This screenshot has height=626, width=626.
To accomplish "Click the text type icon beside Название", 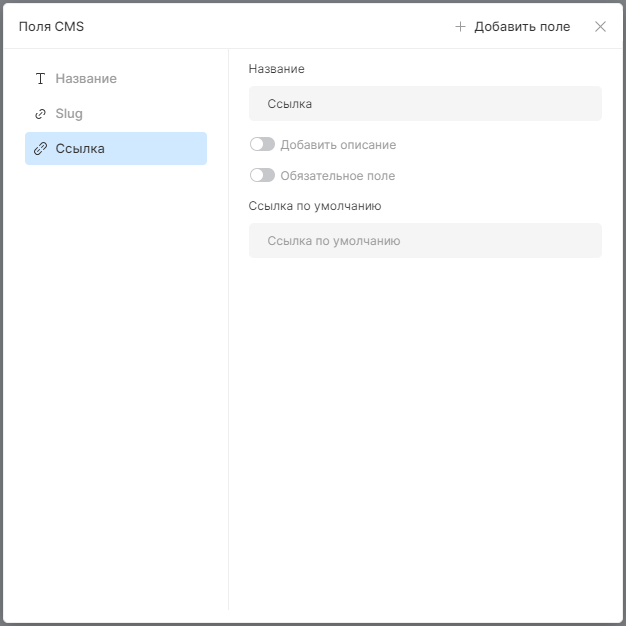I will [x=40, y=79].
